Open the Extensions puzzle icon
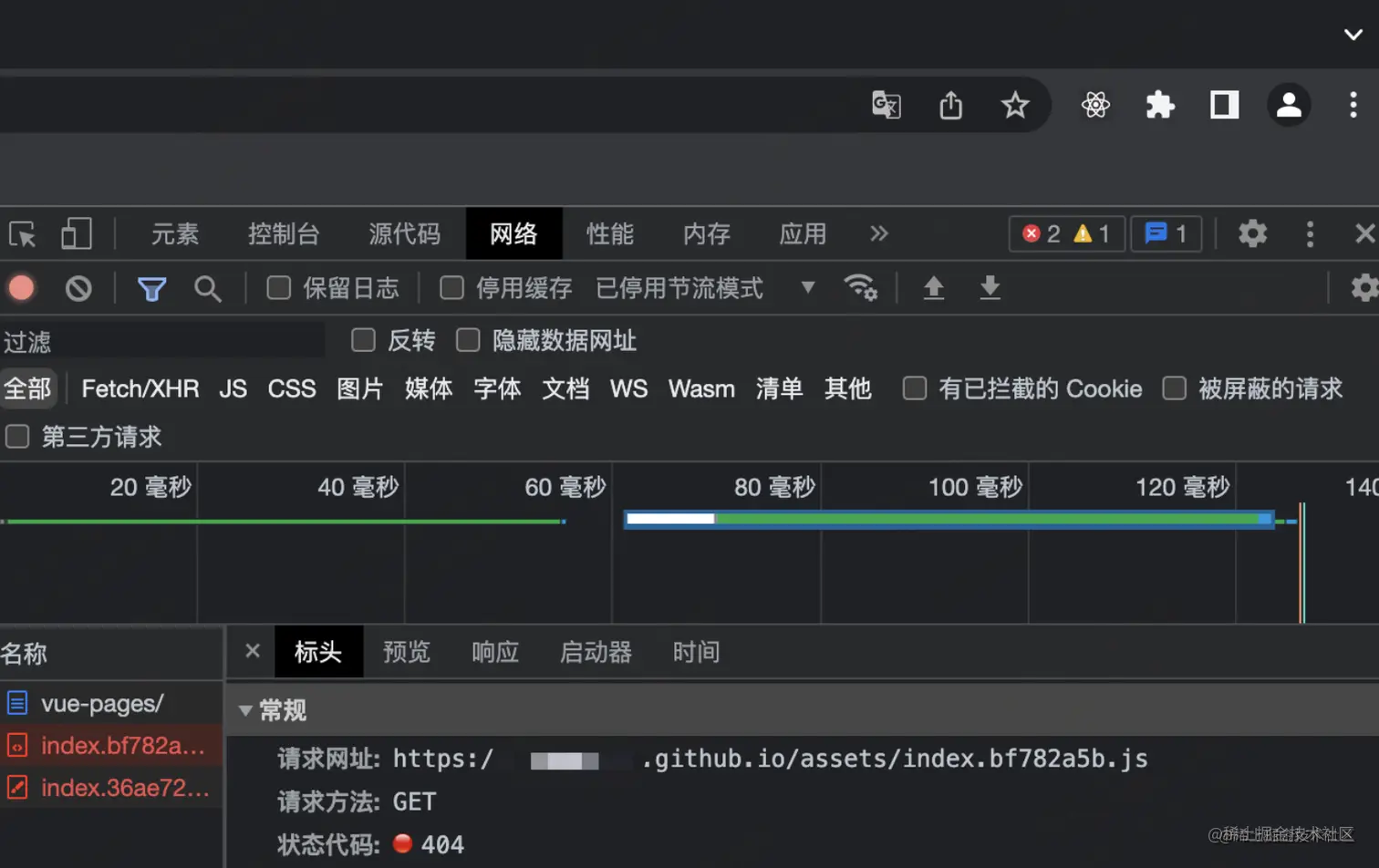 [x=1160, y=105]
